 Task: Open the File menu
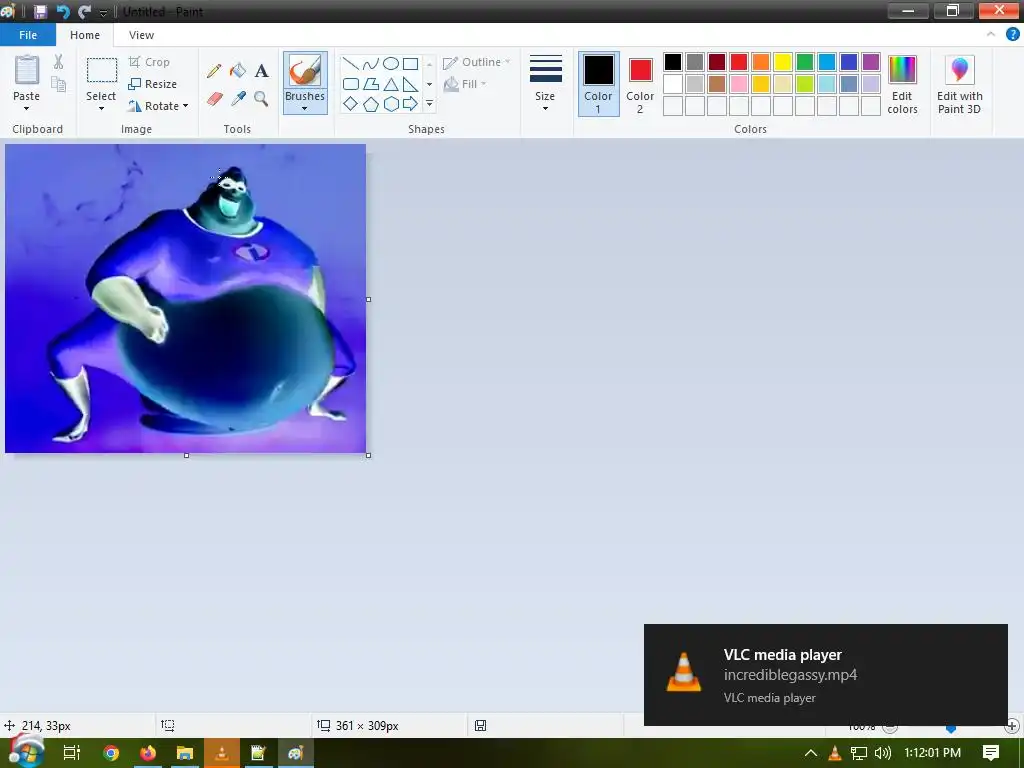click(x=28, y=35)
